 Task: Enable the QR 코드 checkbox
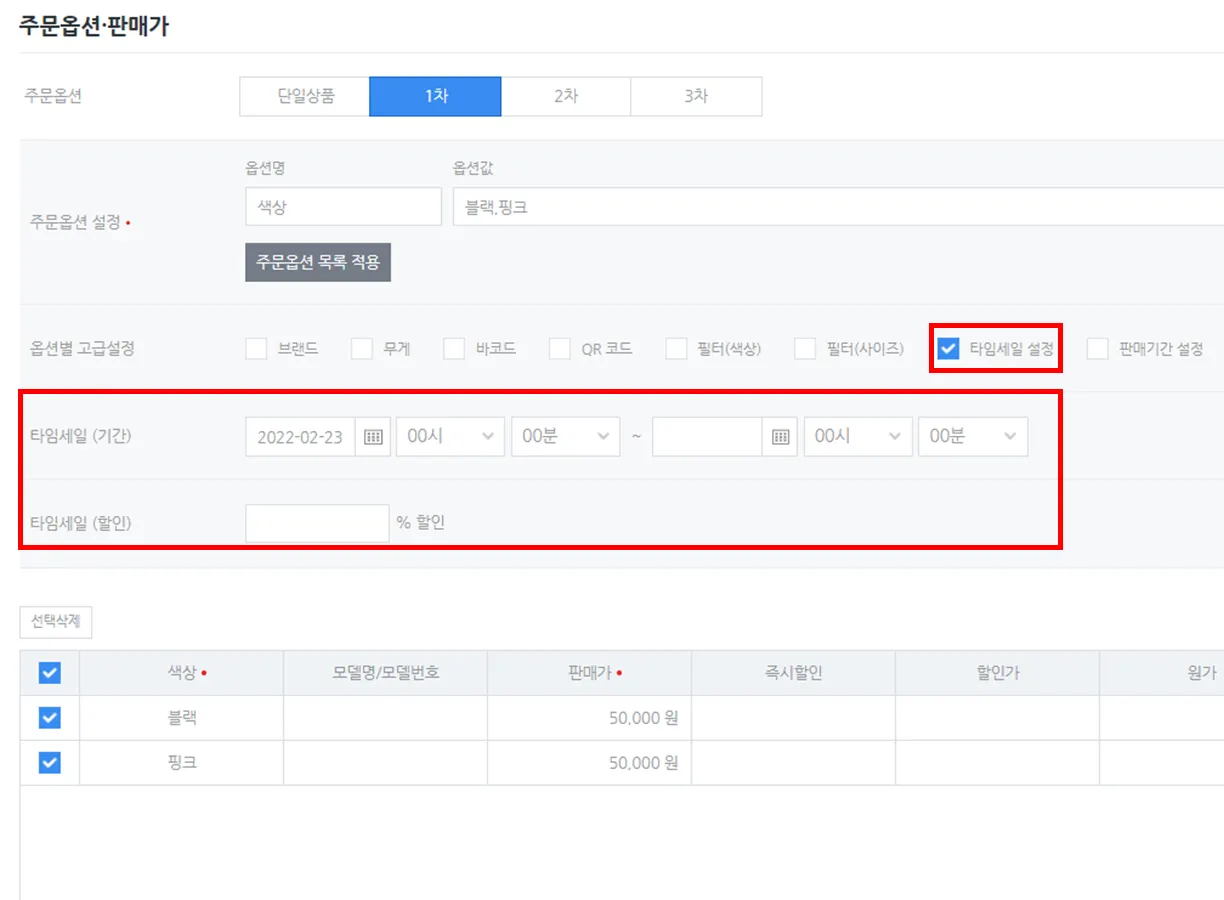tap(560, 349)
